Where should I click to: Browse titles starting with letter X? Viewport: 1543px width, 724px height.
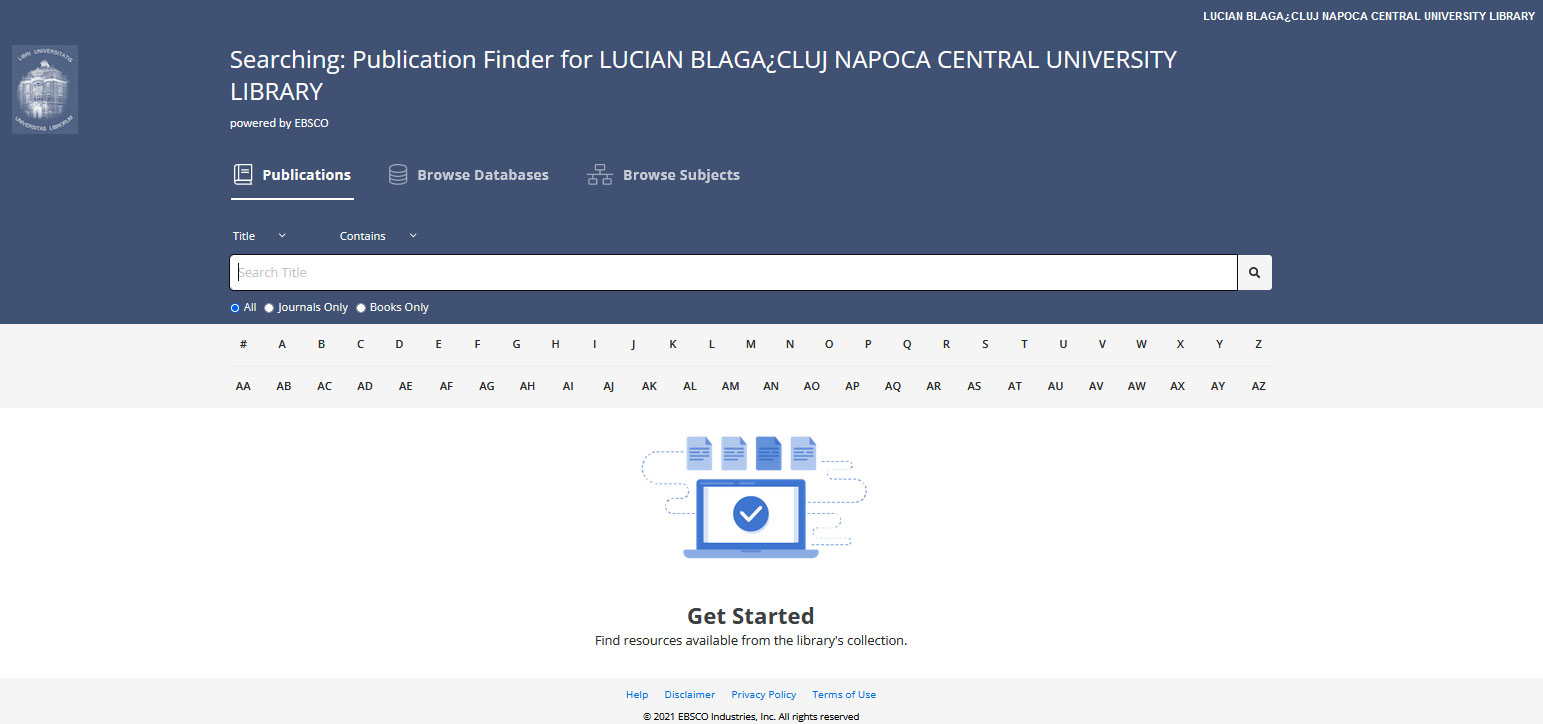coord(1180,344)
